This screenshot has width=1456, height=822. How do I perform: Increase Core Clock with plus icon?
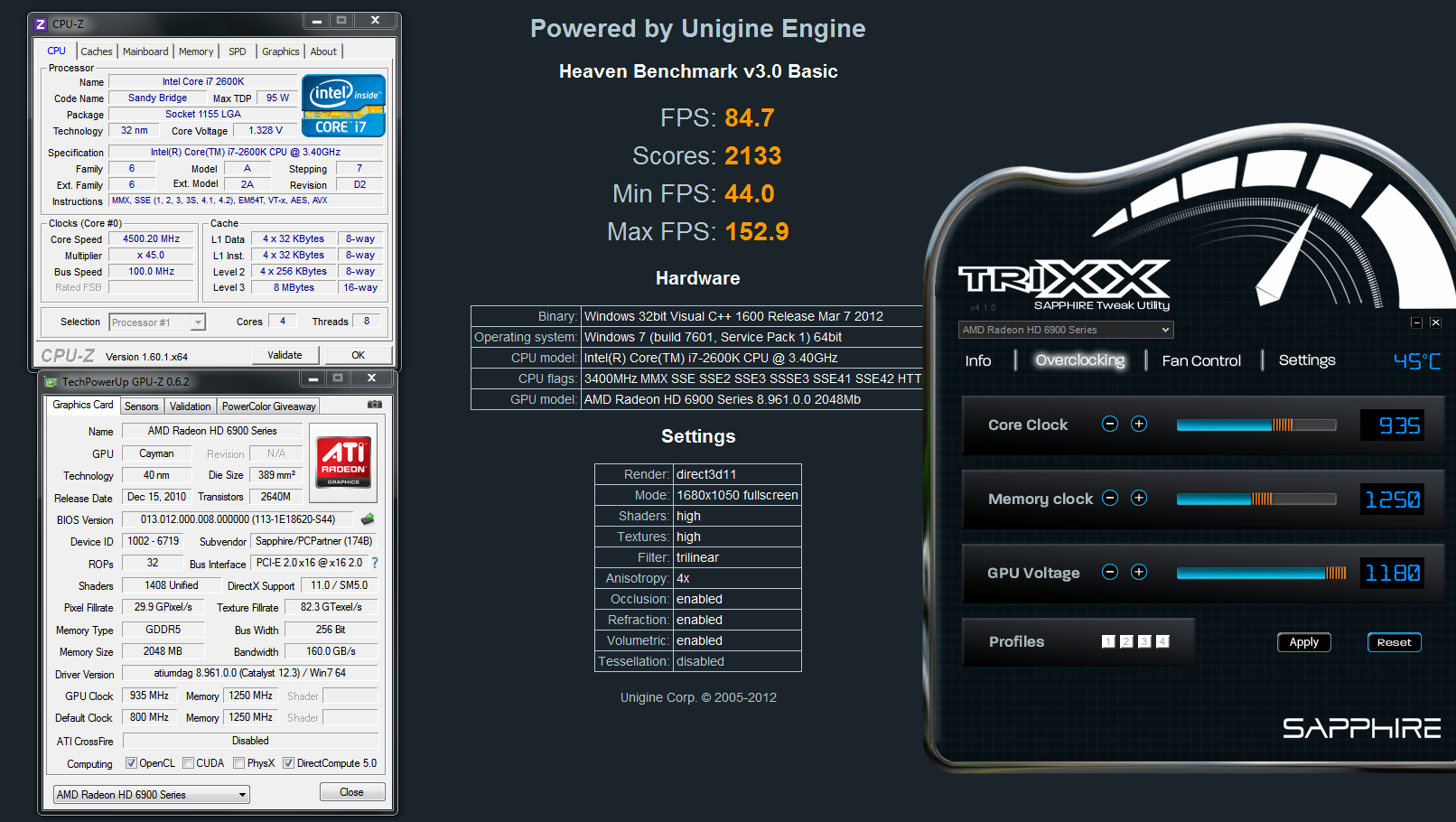point(1139,424)
